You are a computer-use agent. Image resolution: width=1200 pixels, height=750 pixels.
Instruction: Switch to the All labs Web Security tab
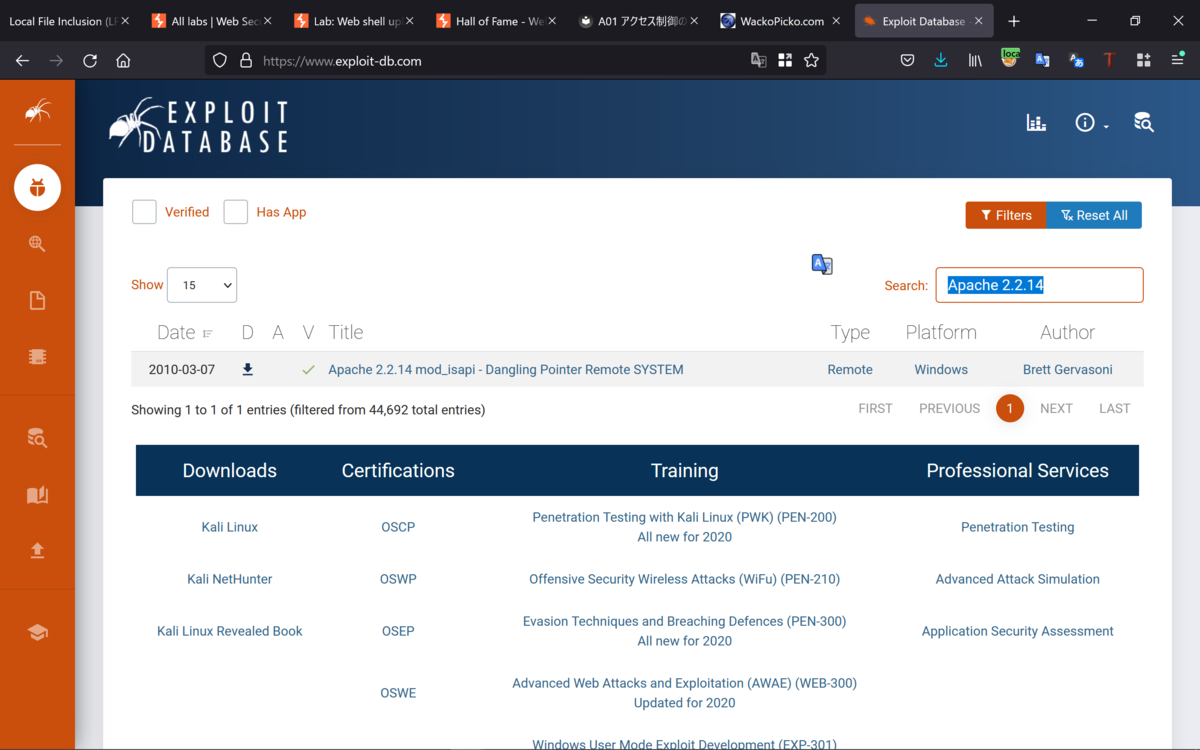click(x=210, y=21)
